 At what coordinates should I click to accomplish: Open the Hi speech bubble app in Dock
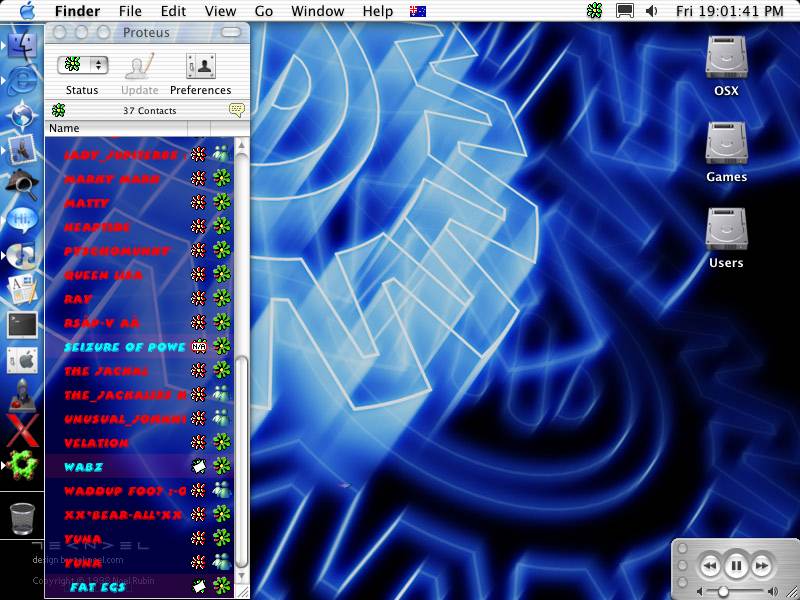[21, 220]
